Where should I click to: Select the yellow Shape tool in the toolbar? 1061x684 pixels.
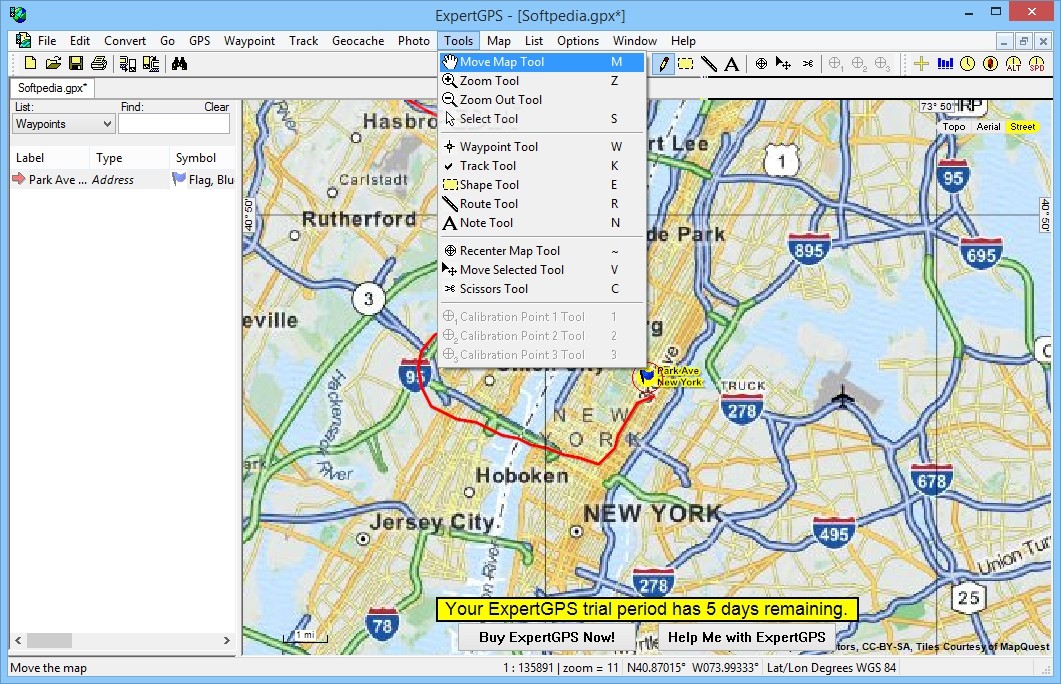tap(686, 64)
